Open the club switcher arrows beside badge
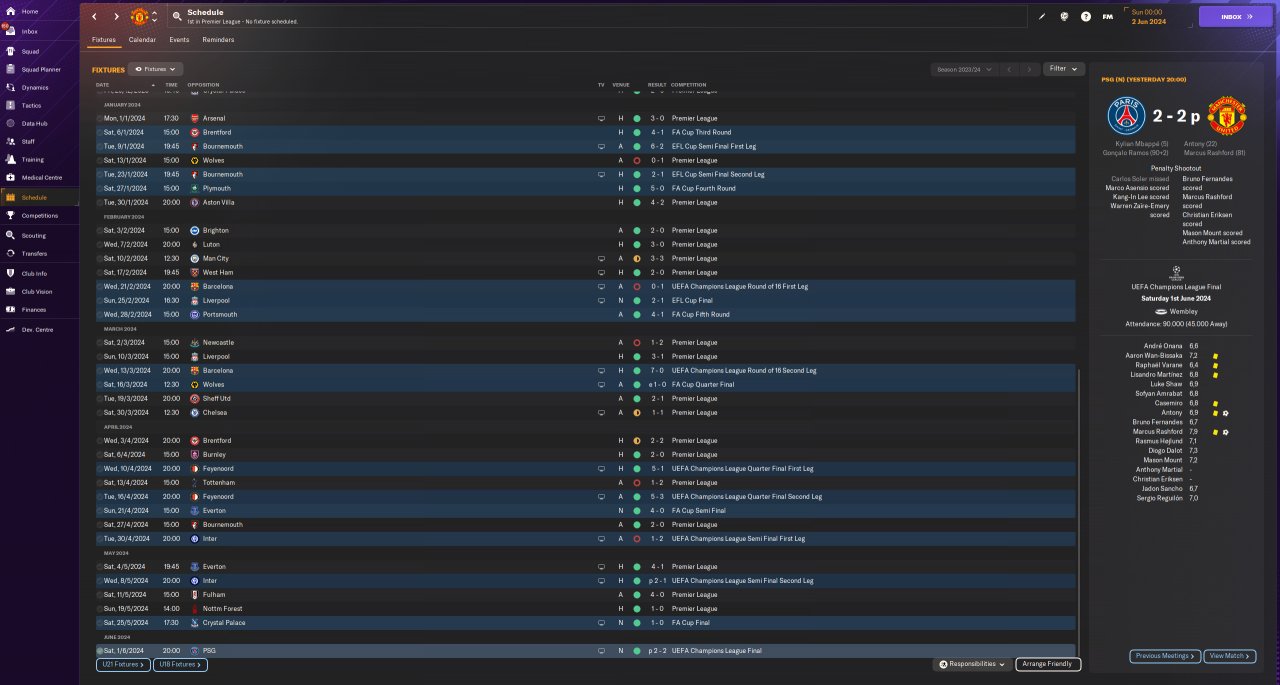Image resolution: width=1280 pixels, height=685 pixels. pyautogui.click(x=154, y=16)
